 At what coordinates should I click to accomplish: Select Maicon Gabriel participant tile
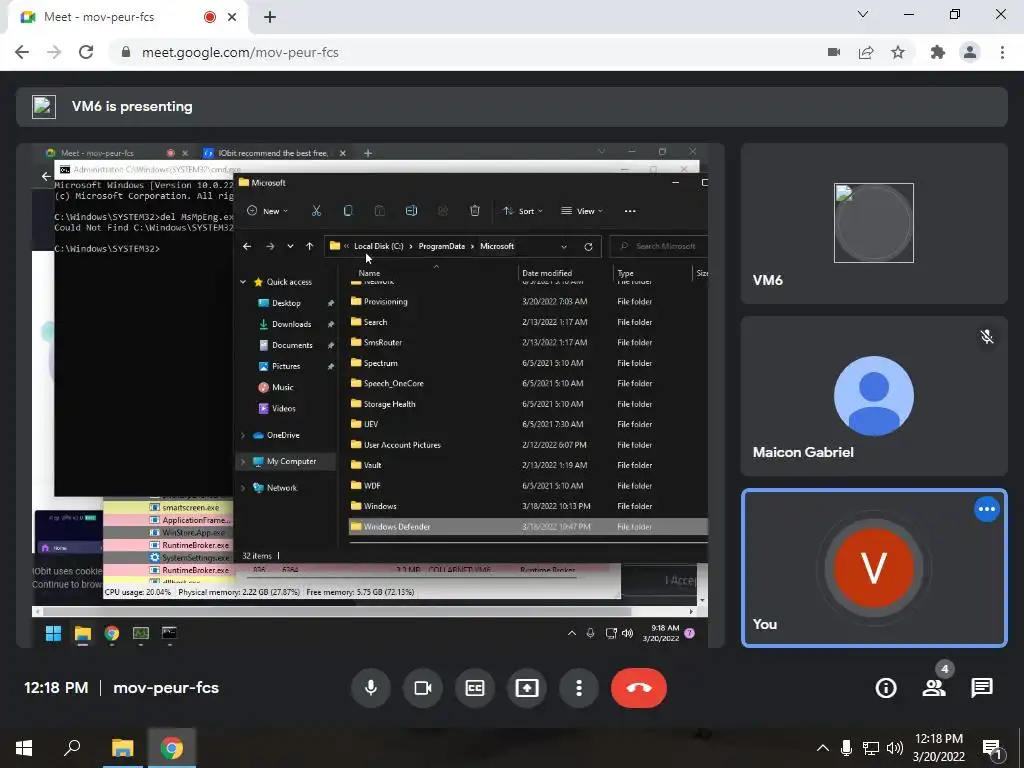click(x=874, y=396)
